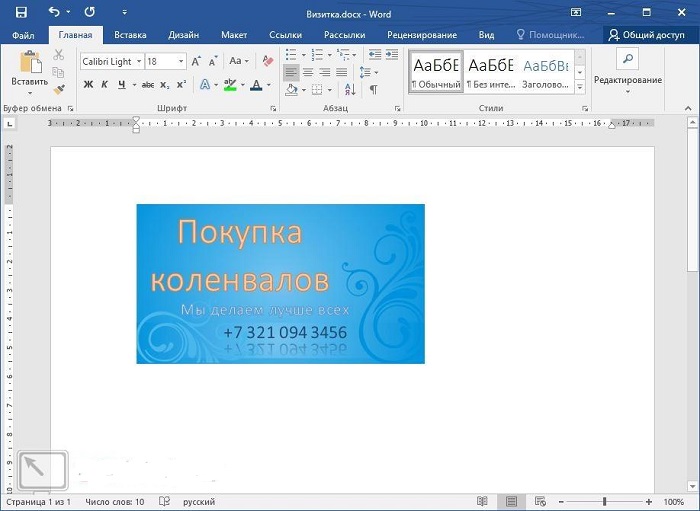Image resolution: width=700 pixels, height=511 pixels.
Task: Select the Обычный style in styles gallery
Action: (436, 71)
